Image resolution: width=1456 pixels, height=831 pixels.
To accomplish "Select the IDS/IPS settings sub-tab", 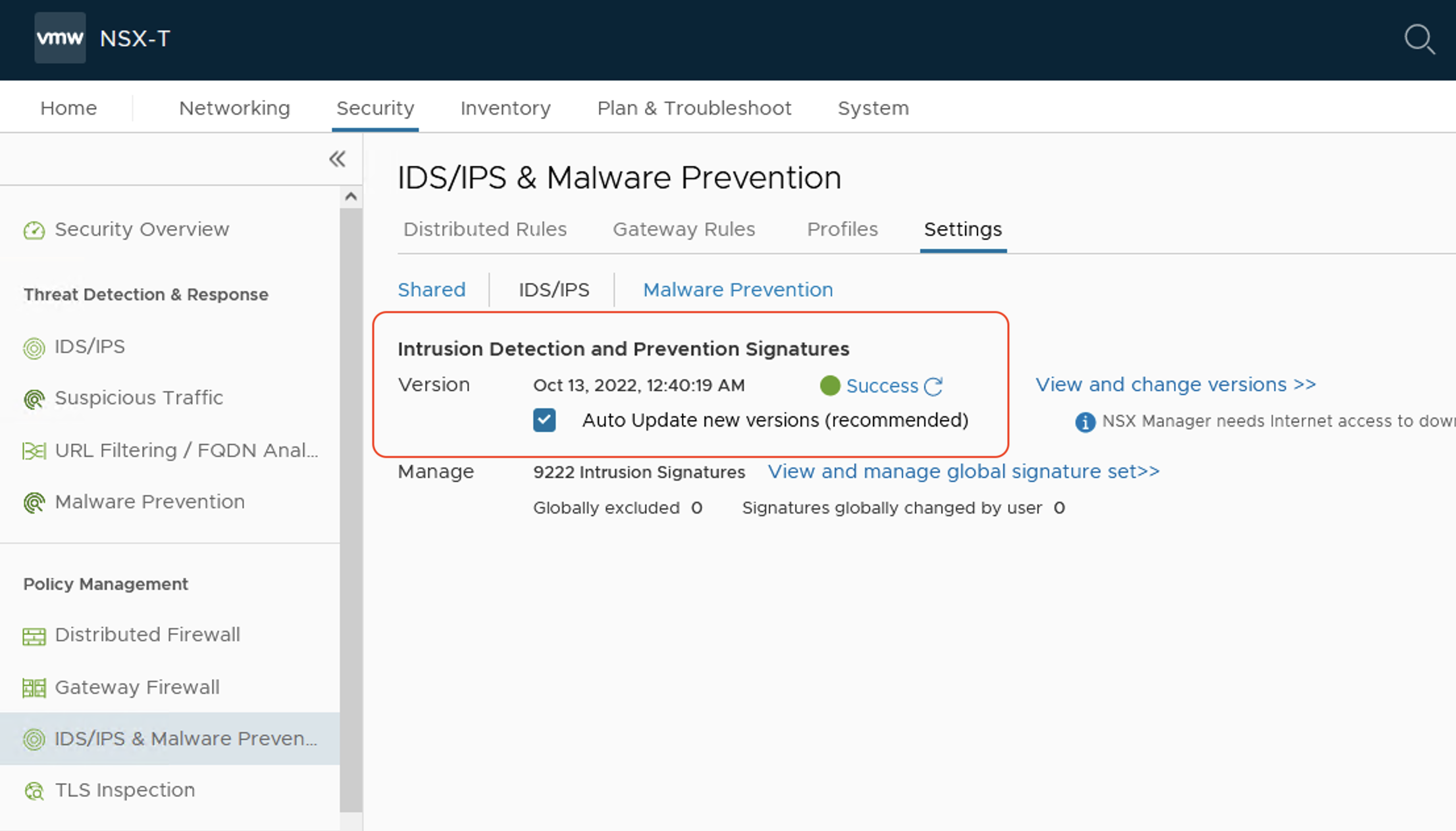I will [554, 290].
